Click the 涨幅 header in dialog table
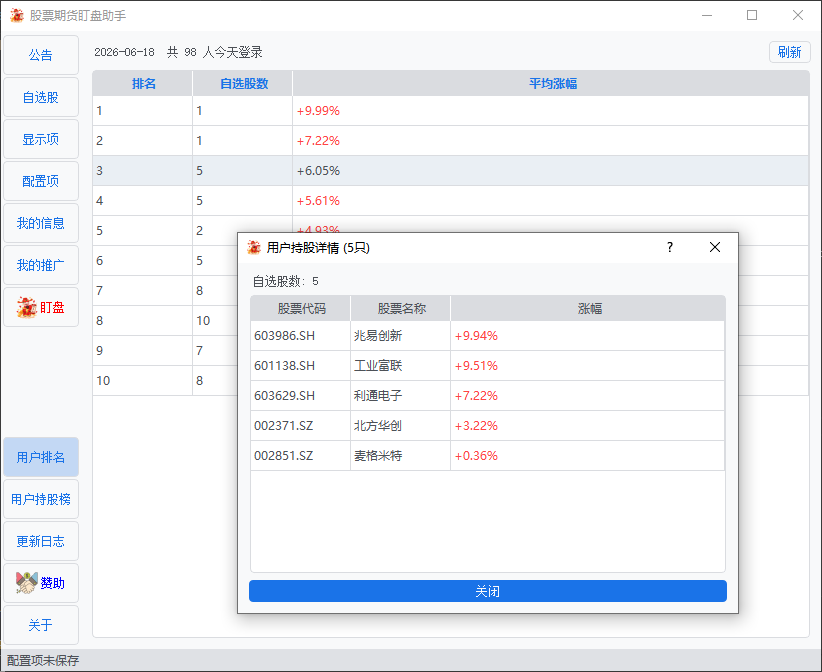The width and height of the screenshot is (822, 672). 588,308
